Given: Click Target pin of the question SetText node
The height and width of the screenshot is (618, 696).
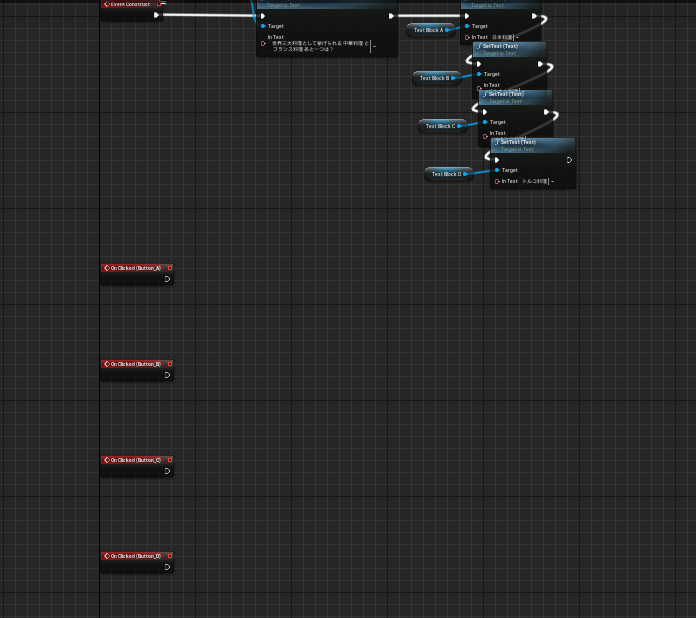Looking at the screenshot, I should (263, 26).
